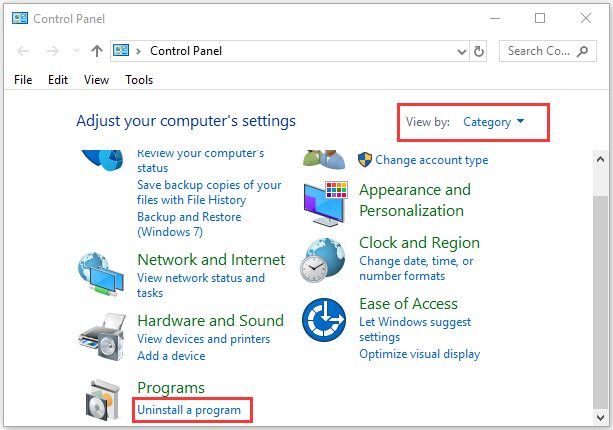Open the Tools menu
The height and width of the screenshot is (430, 613).
(139, 80)
